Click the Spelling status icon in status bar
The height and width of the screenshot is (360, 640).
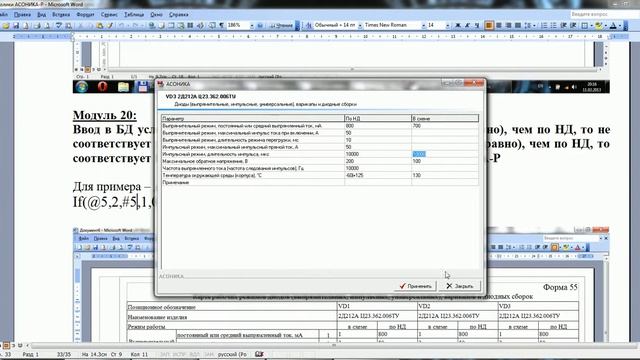coord(259,354)
